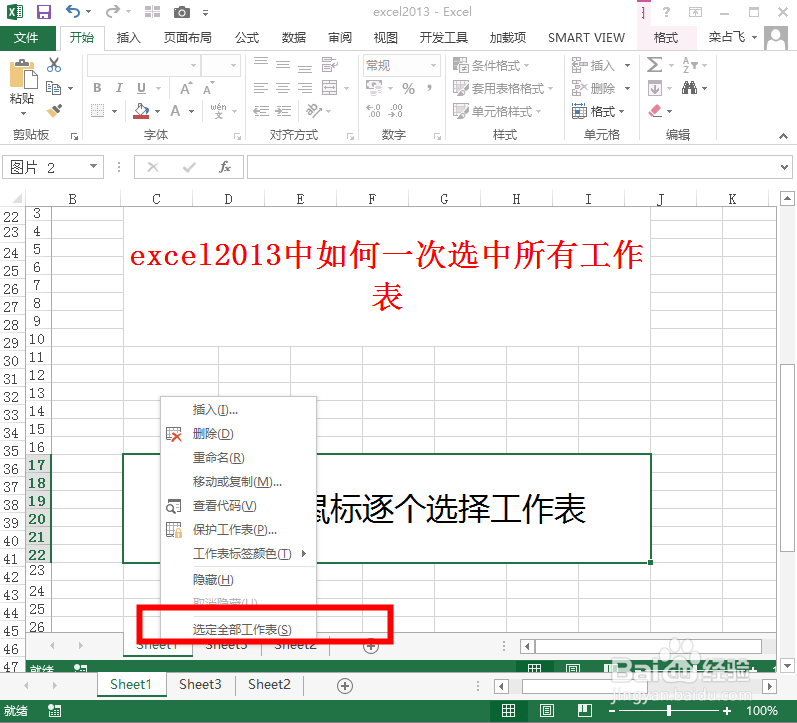This screenshot has width=797, height=723.
Task: Select align left alignment
Action: pyautogui.click(x=261, y=88)
